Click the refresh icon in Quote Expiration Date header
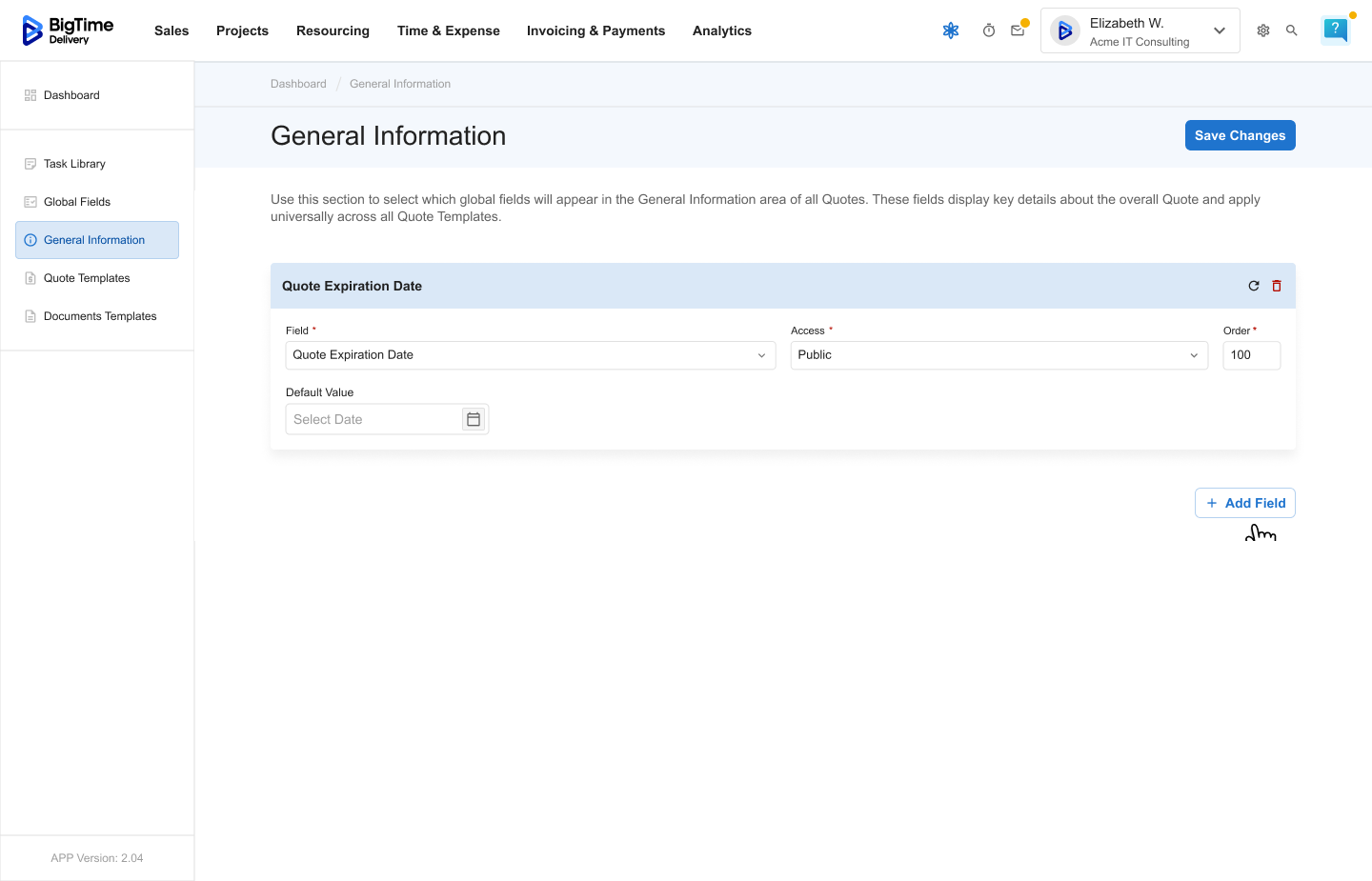Viewport: 1372px width, 881px height. (x=1254, y=286)
